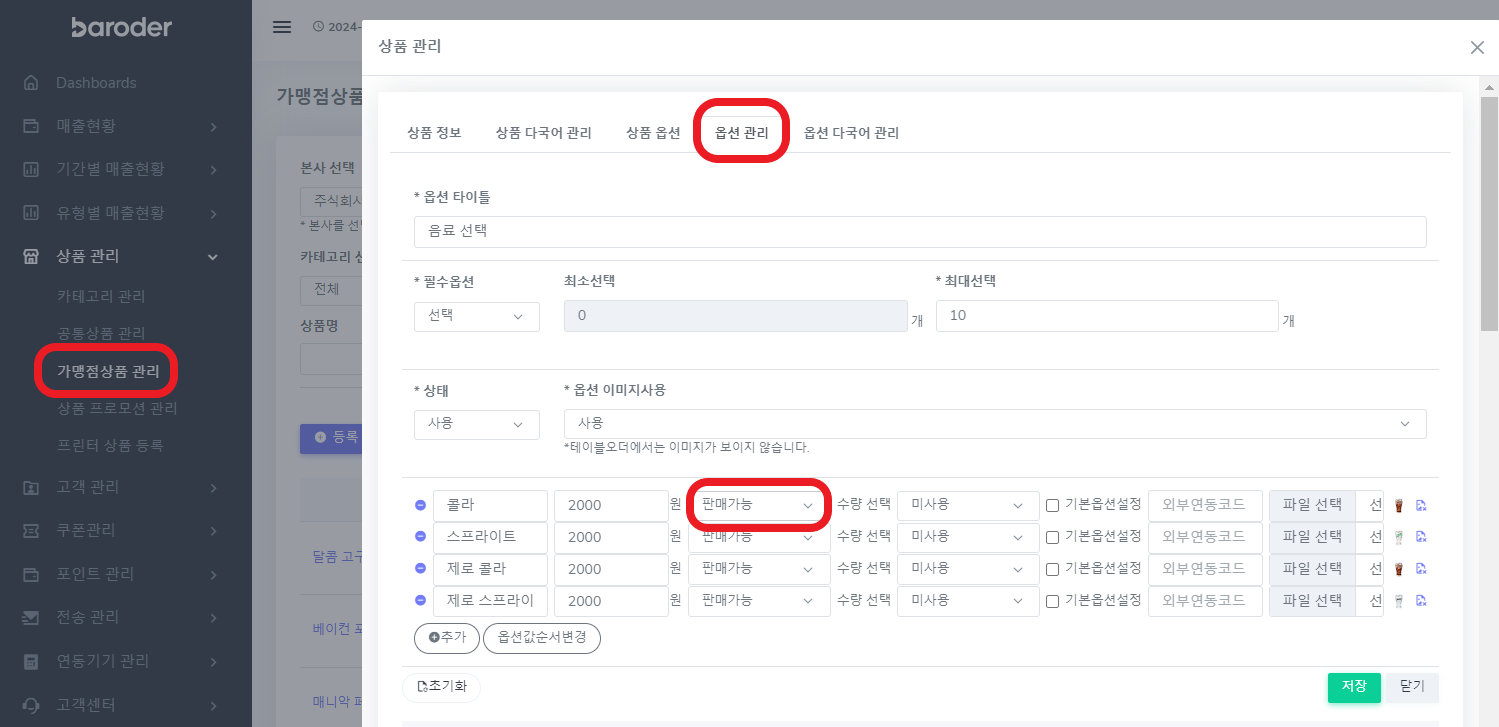Open the 옵션 이미지사용 dropdown

[994, 424]
